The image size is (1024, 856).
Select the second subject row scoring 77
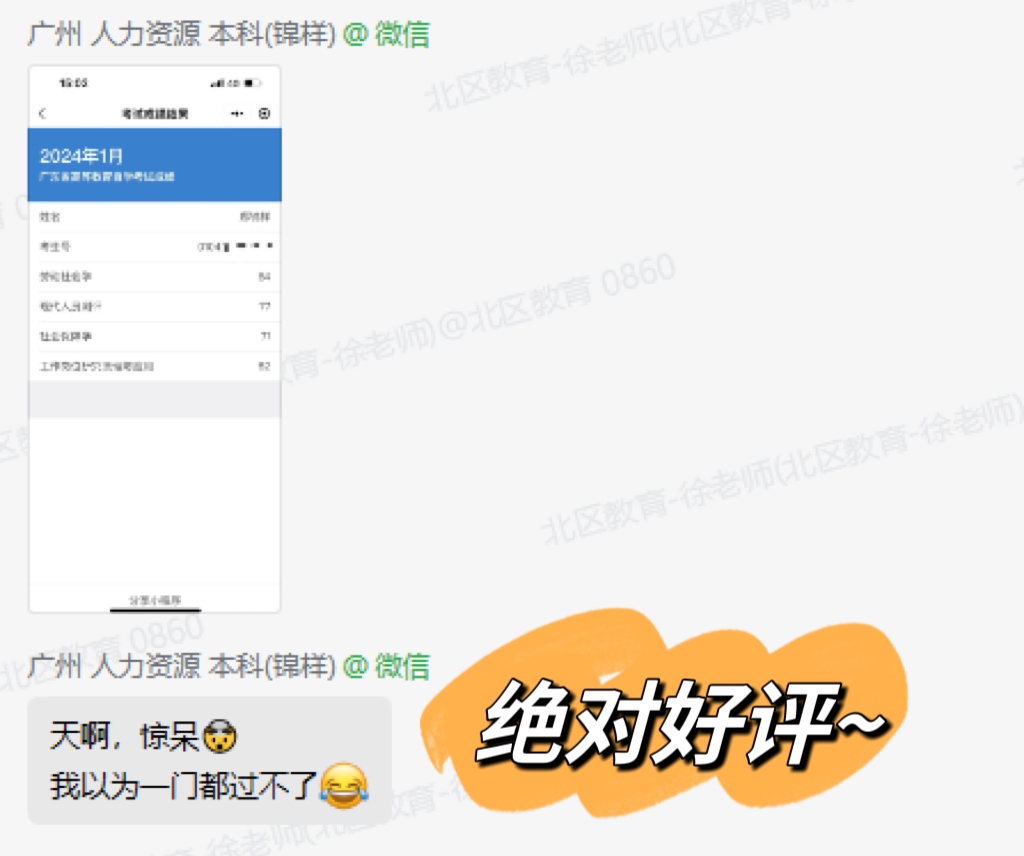tap(155, 306)
